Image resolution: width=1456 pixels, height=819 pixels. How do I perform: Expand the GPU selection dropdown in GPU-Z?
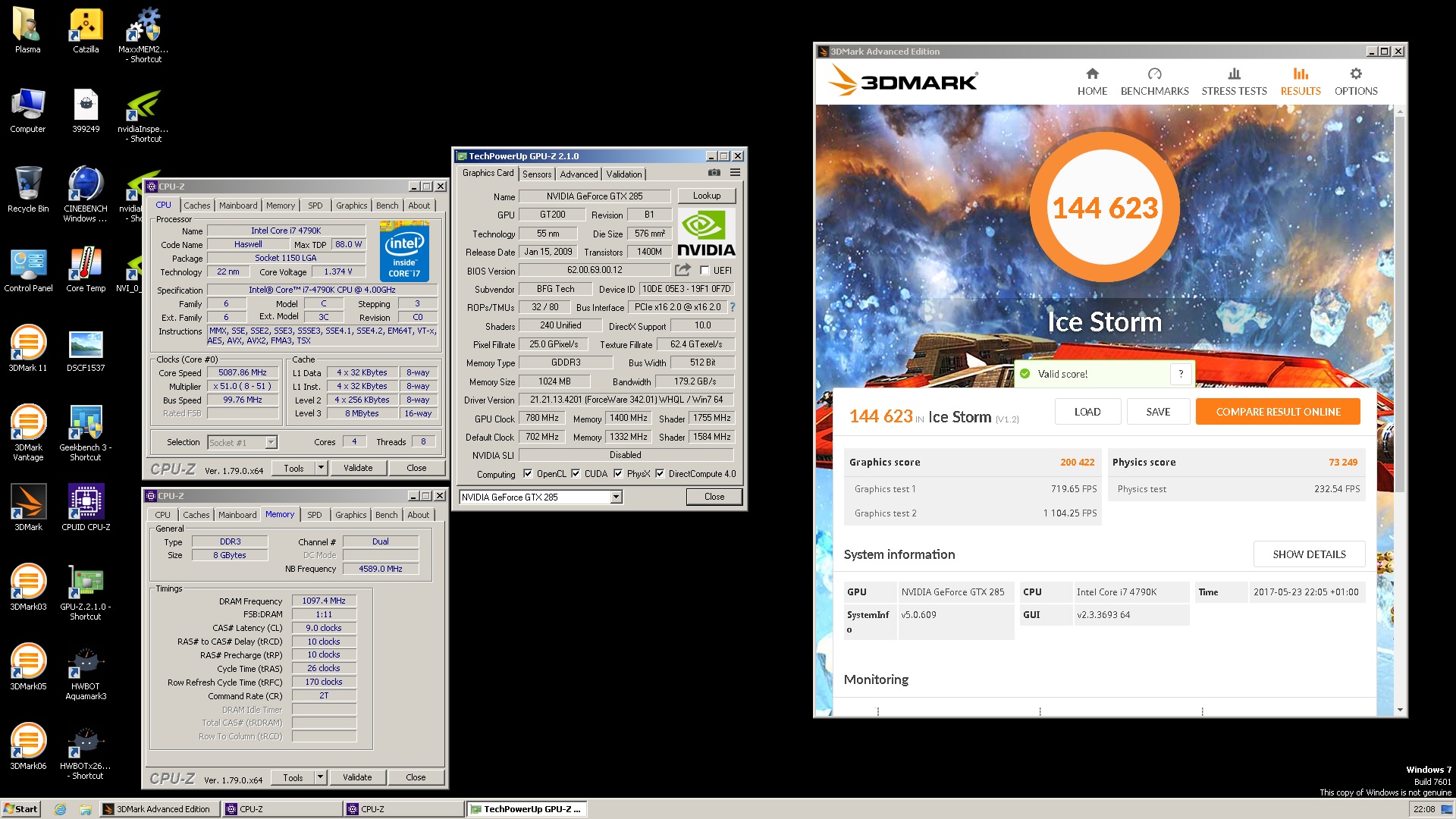[x=616, y=497]
